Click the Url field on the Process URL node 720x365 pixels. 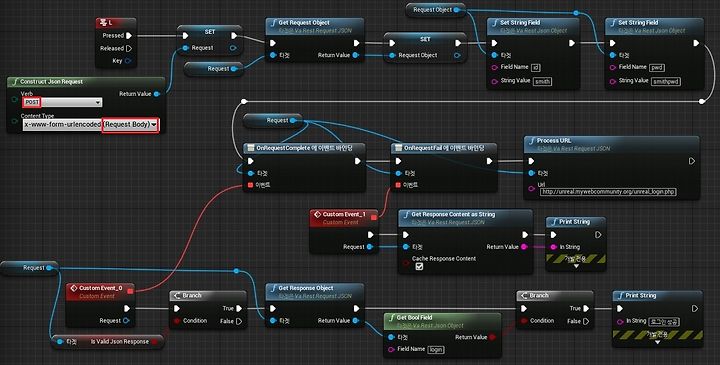[608, 192]
